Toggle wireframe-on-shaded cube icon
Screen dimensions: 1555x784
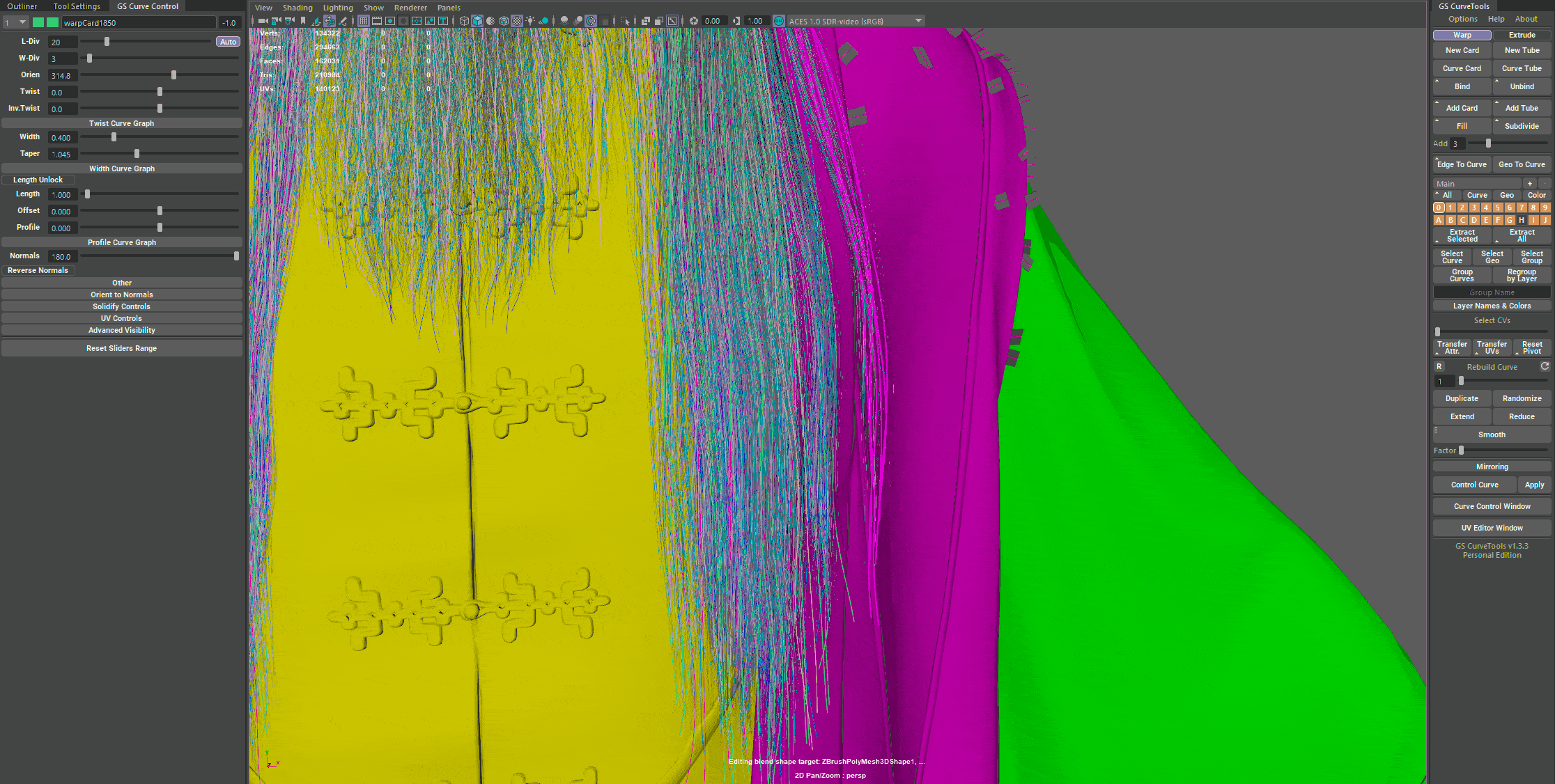[x=504, y=21]
